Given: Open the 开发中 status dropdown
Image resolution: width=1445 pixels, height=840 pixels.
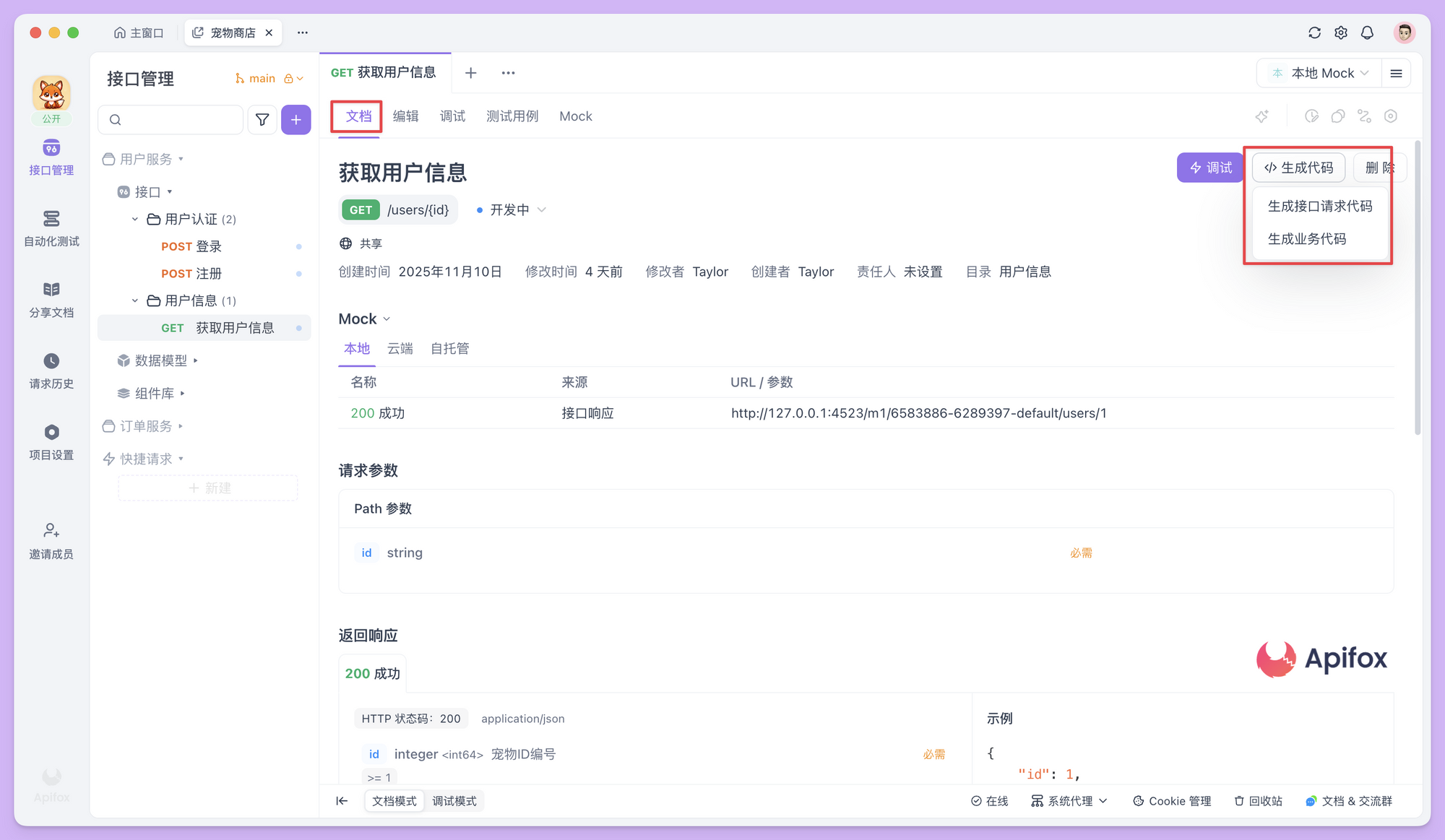Looking at the screenshot, I should coord(510,209).
